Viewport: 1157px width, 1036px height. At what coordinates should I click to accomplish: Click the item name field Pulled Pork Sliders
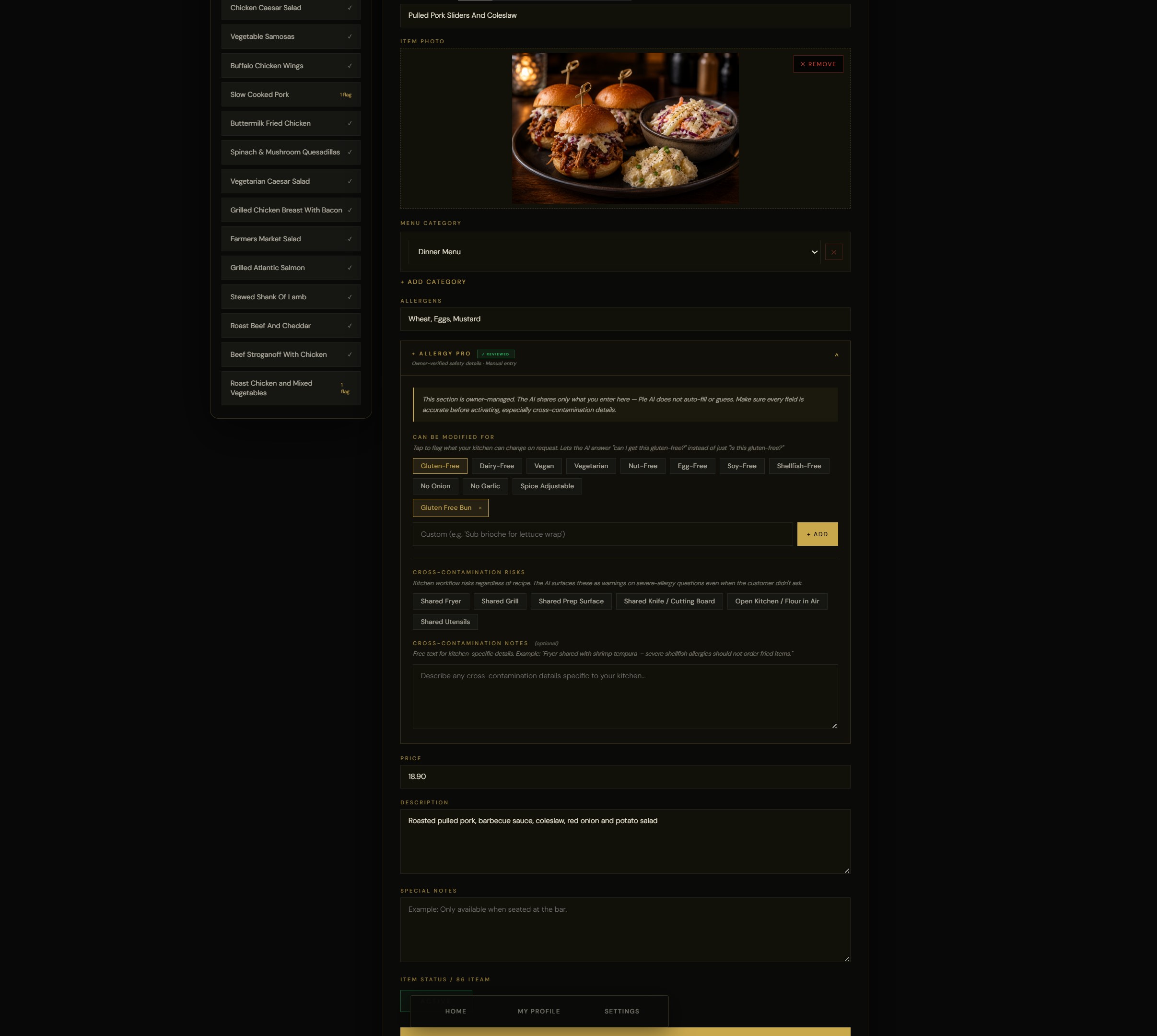625,15
